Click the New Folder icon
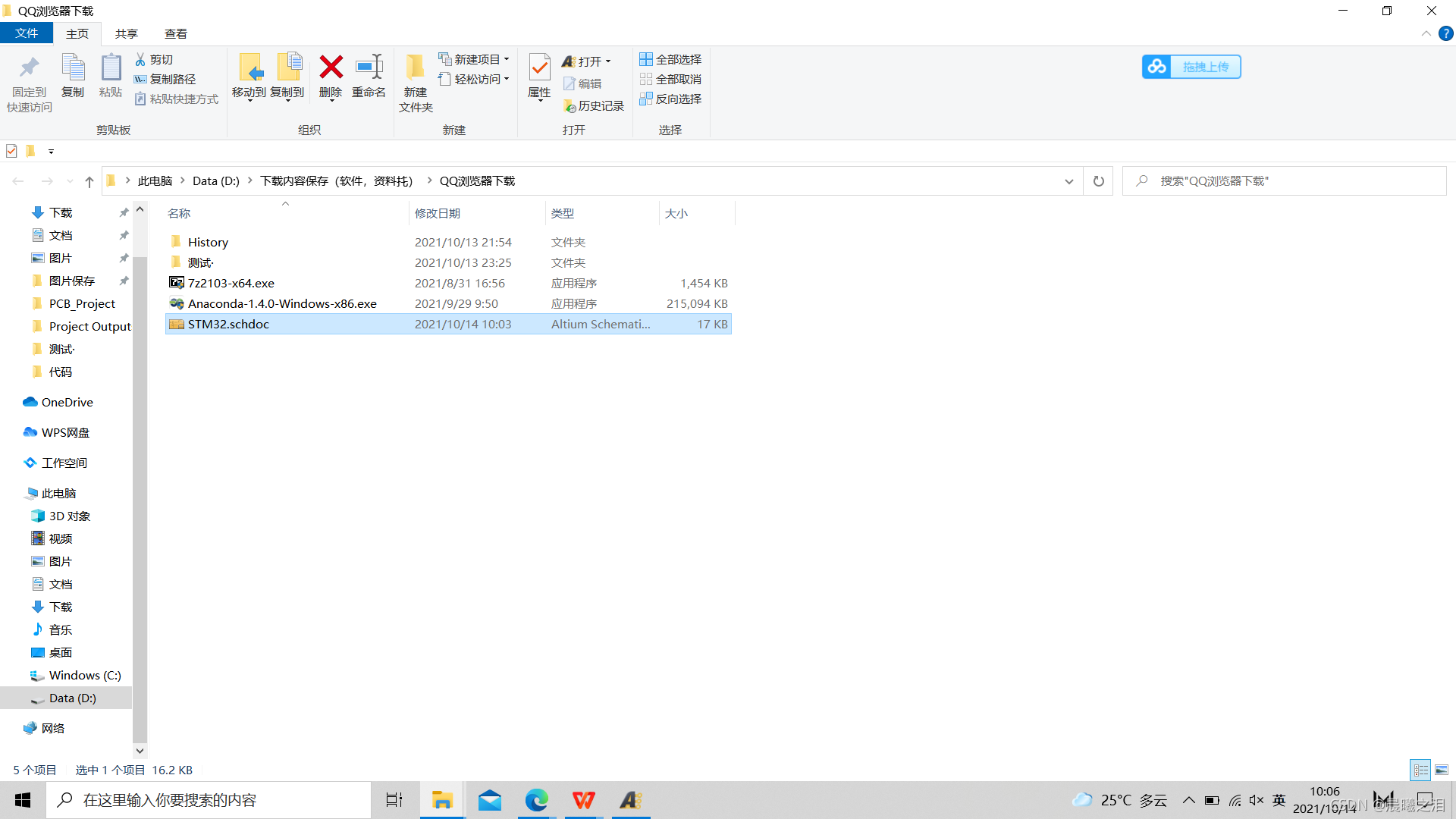 pos(415,68)
